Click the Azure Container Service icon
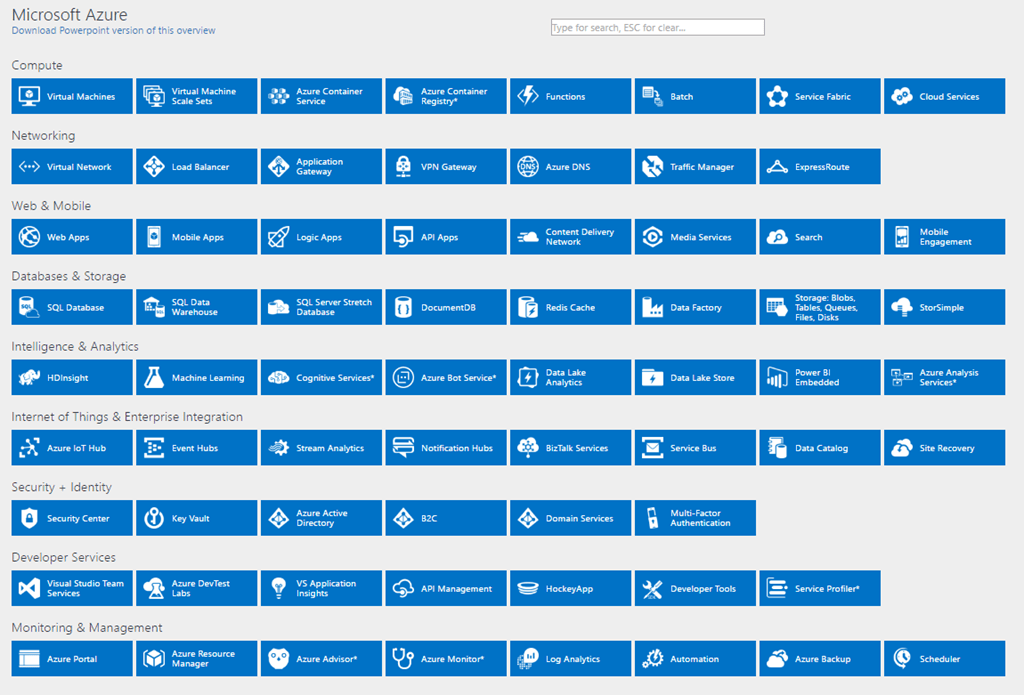 [x=279, y=96]
